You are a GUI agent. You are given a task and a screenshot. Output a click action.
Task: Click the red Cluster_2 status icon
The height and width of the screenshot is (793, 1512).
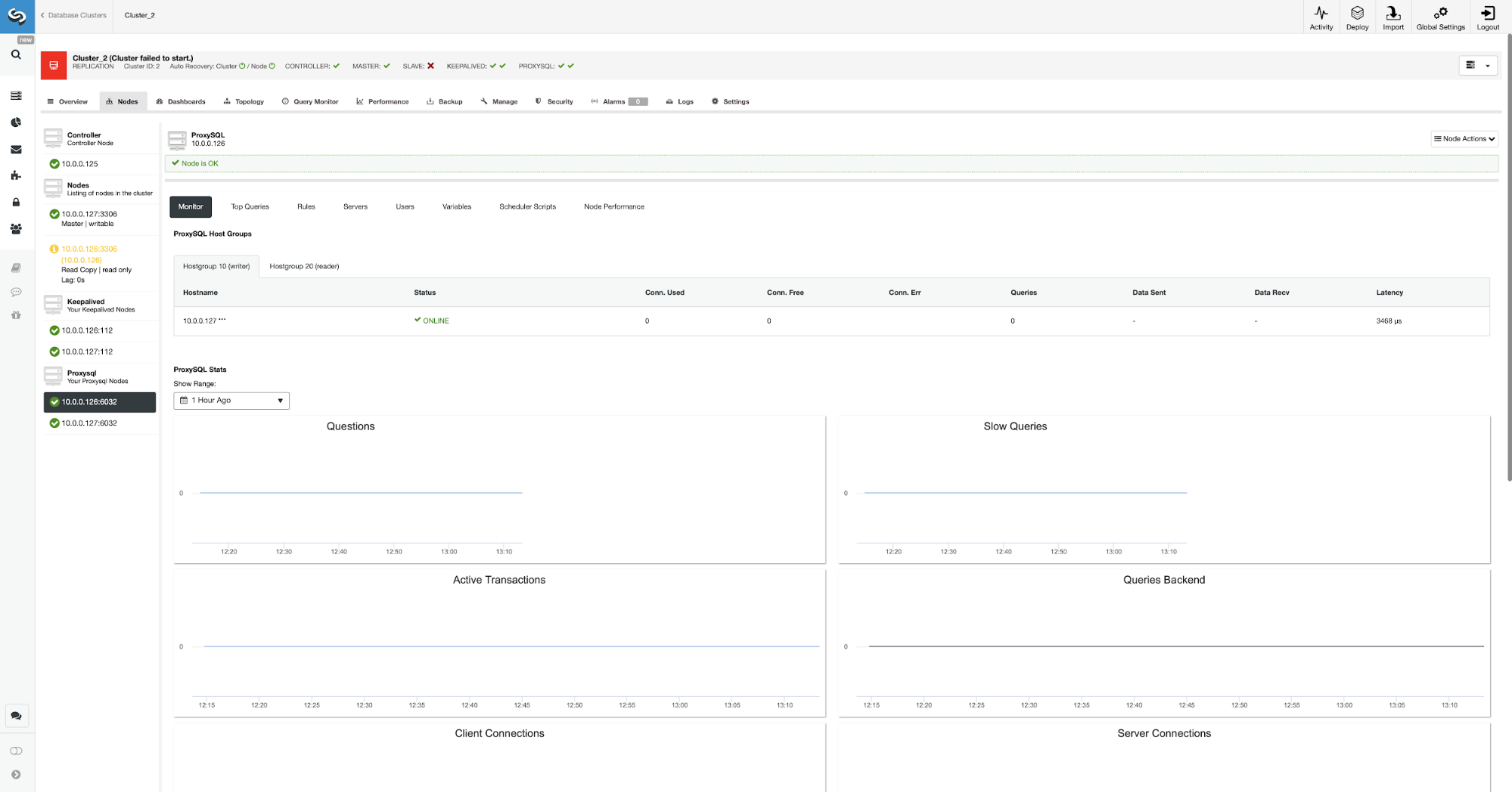(54, 65)
